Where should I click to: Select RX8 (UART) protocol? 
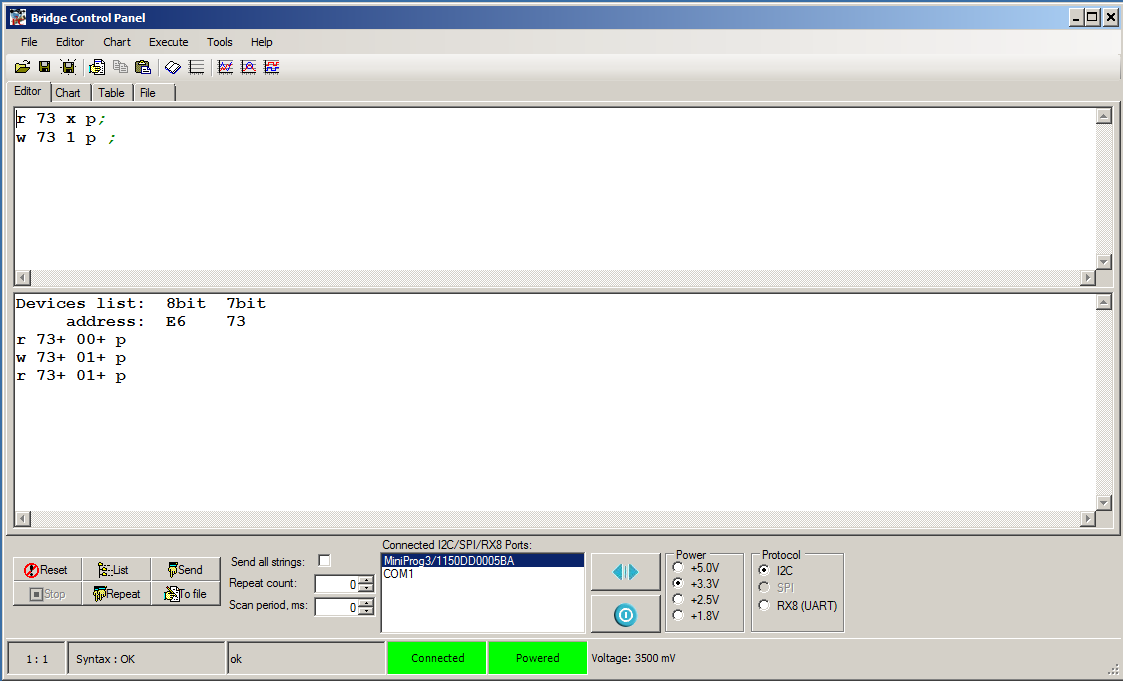pyautogui.click(x=764, y=605)
